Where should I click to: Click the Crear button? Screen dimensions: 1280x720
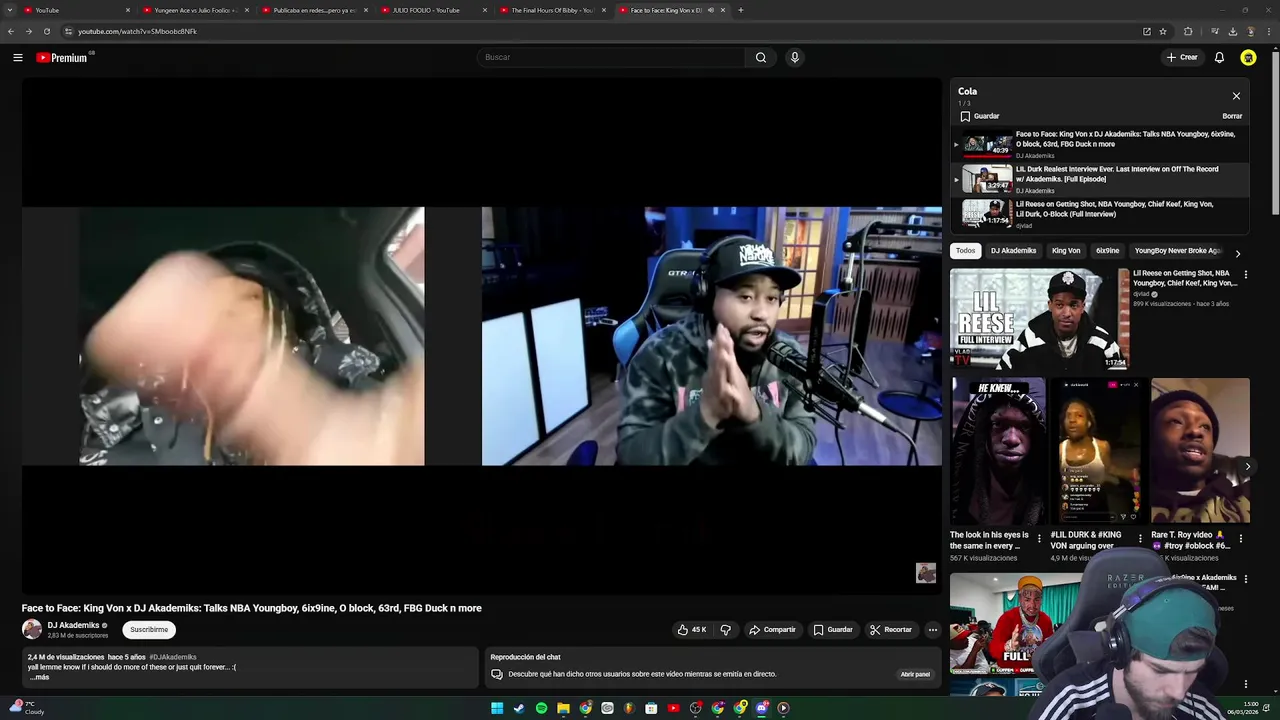[1182, 57]
